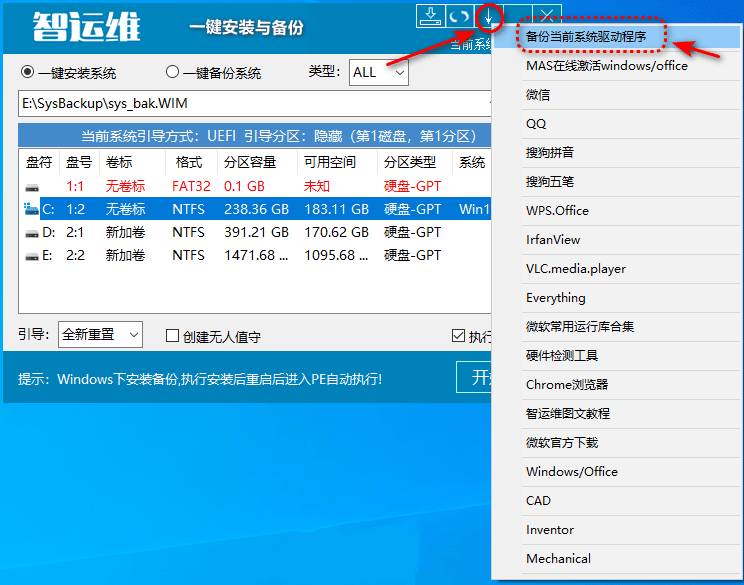Screen dimensions: 744x585
Task: Click the down-arrow menu icon in title bar
Action: pyautogui.click(x=489, y=17)
